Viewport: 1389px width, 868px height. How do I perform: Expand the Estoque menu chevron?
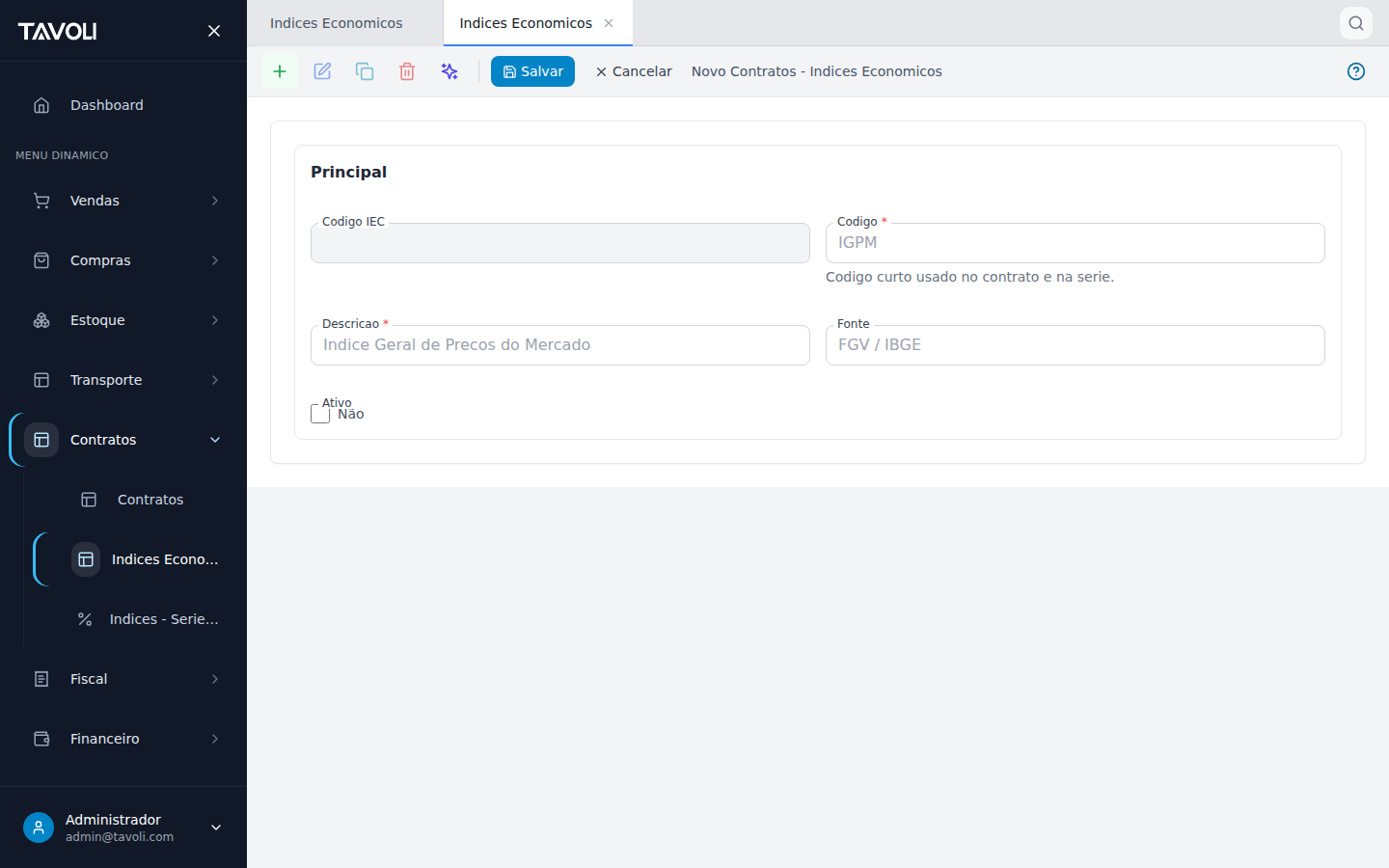pyautogui.click(x=215, y=320)
